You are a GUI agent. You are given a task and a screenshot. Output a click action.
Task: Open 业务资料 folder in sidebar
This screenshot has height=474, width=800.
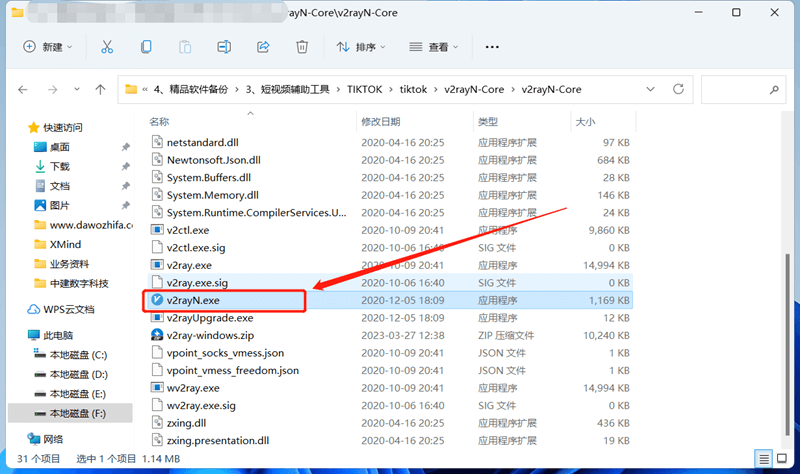click(x=69, y=264)
